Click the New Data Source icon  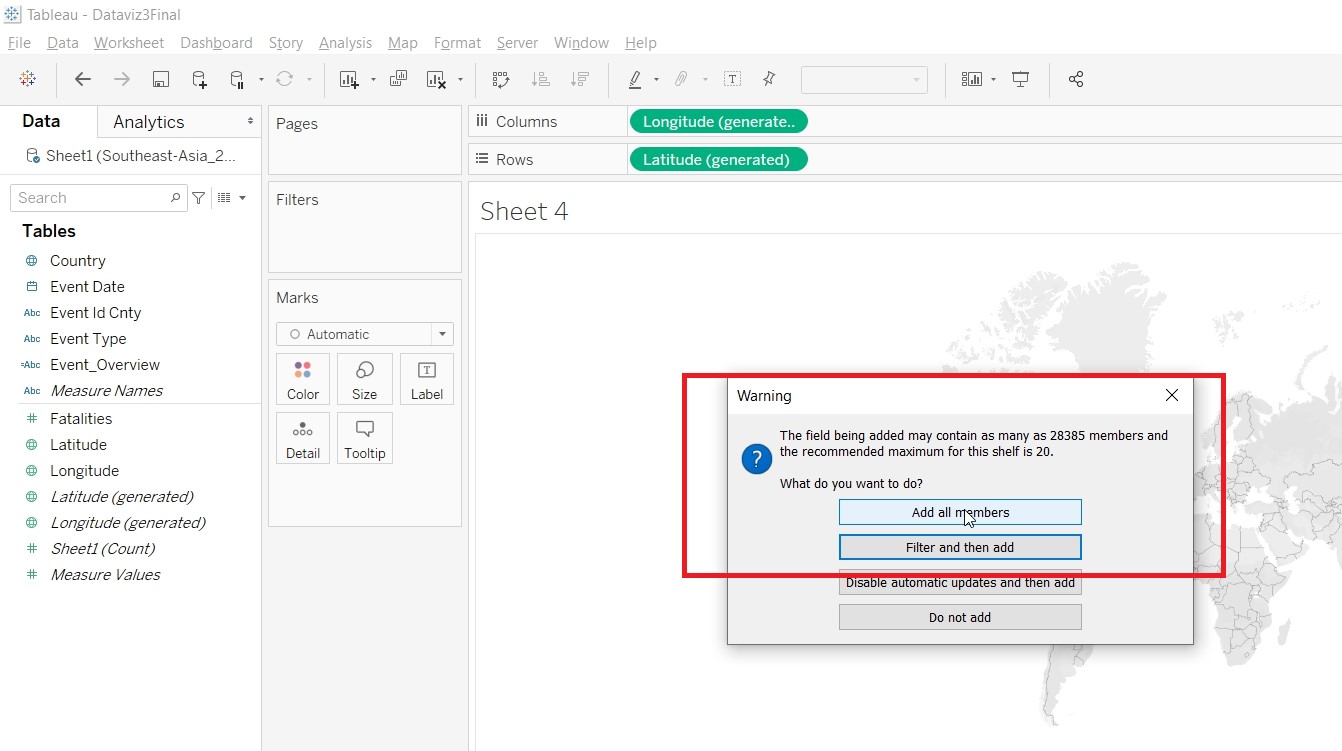[199, 80]
